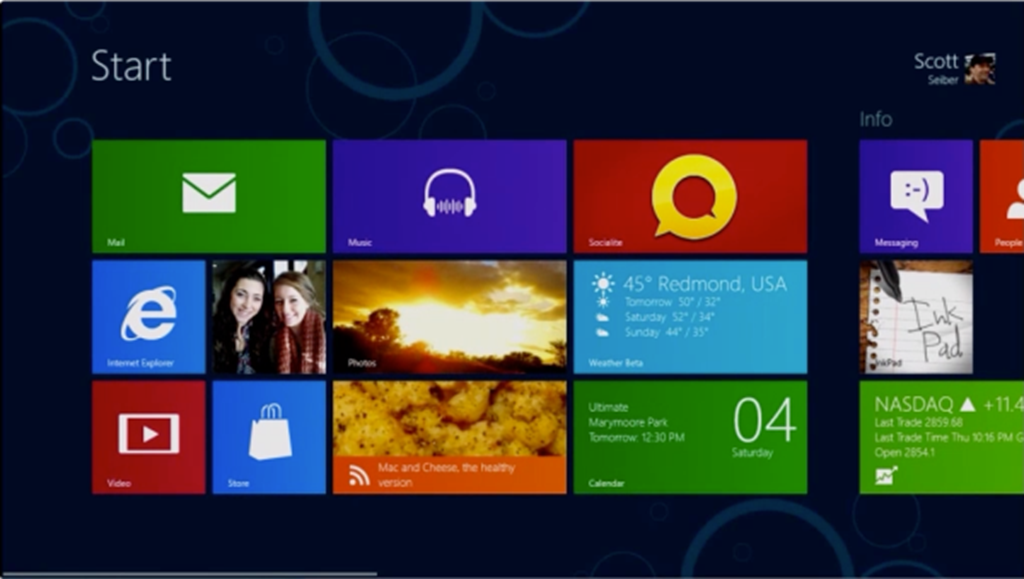Click the up triangle next to NASDAQ
This screenshot has height=579, width=1024.
[x=967, y=405]
